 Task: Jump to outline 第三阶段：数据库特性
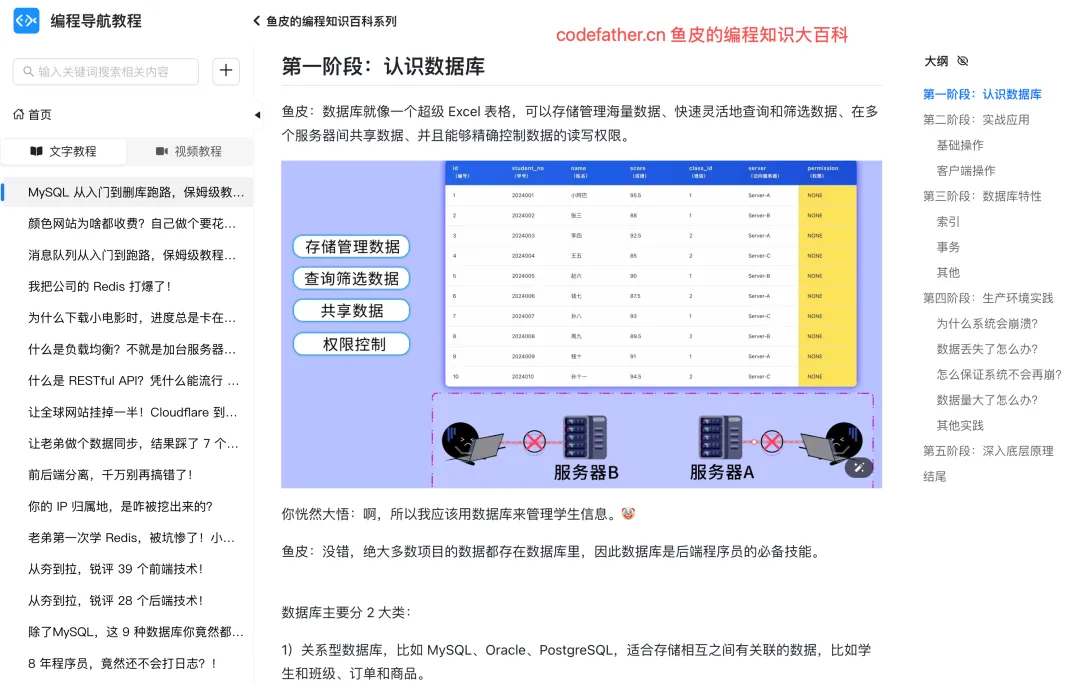tap(982, 196)
